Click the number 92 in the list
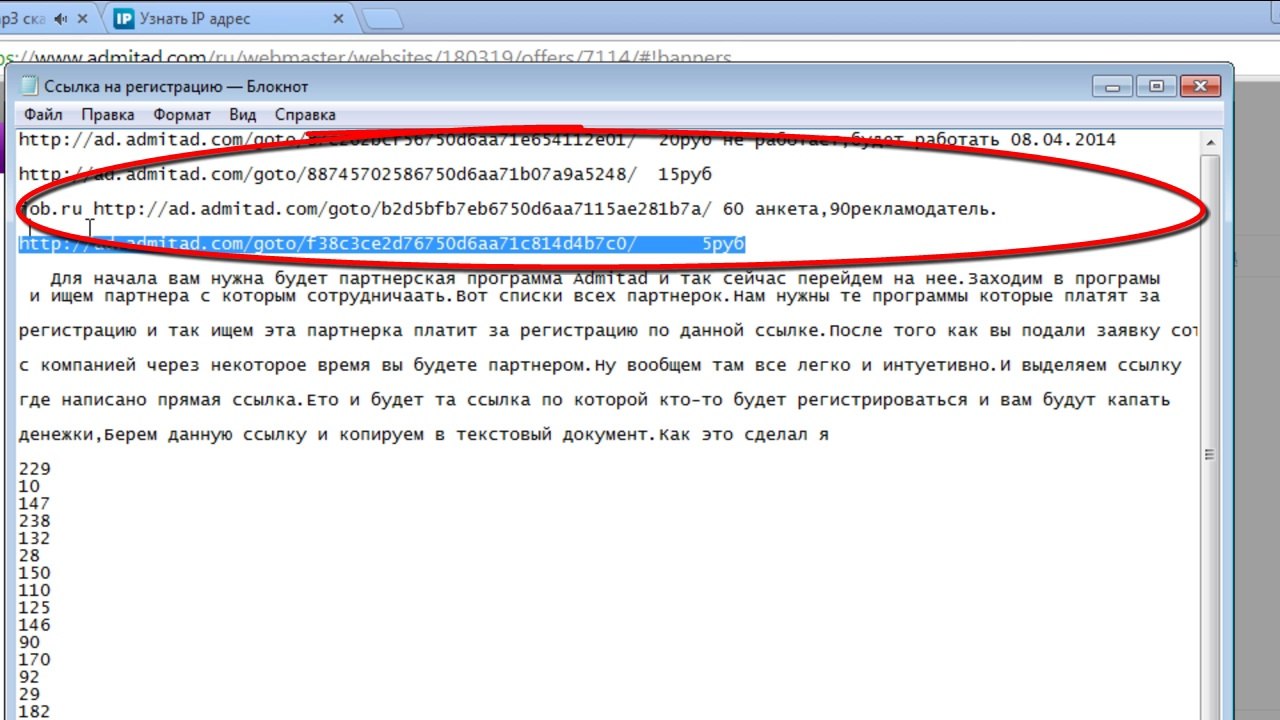Viewport: 1280px width, 720px height. click(x=29, y=677)
